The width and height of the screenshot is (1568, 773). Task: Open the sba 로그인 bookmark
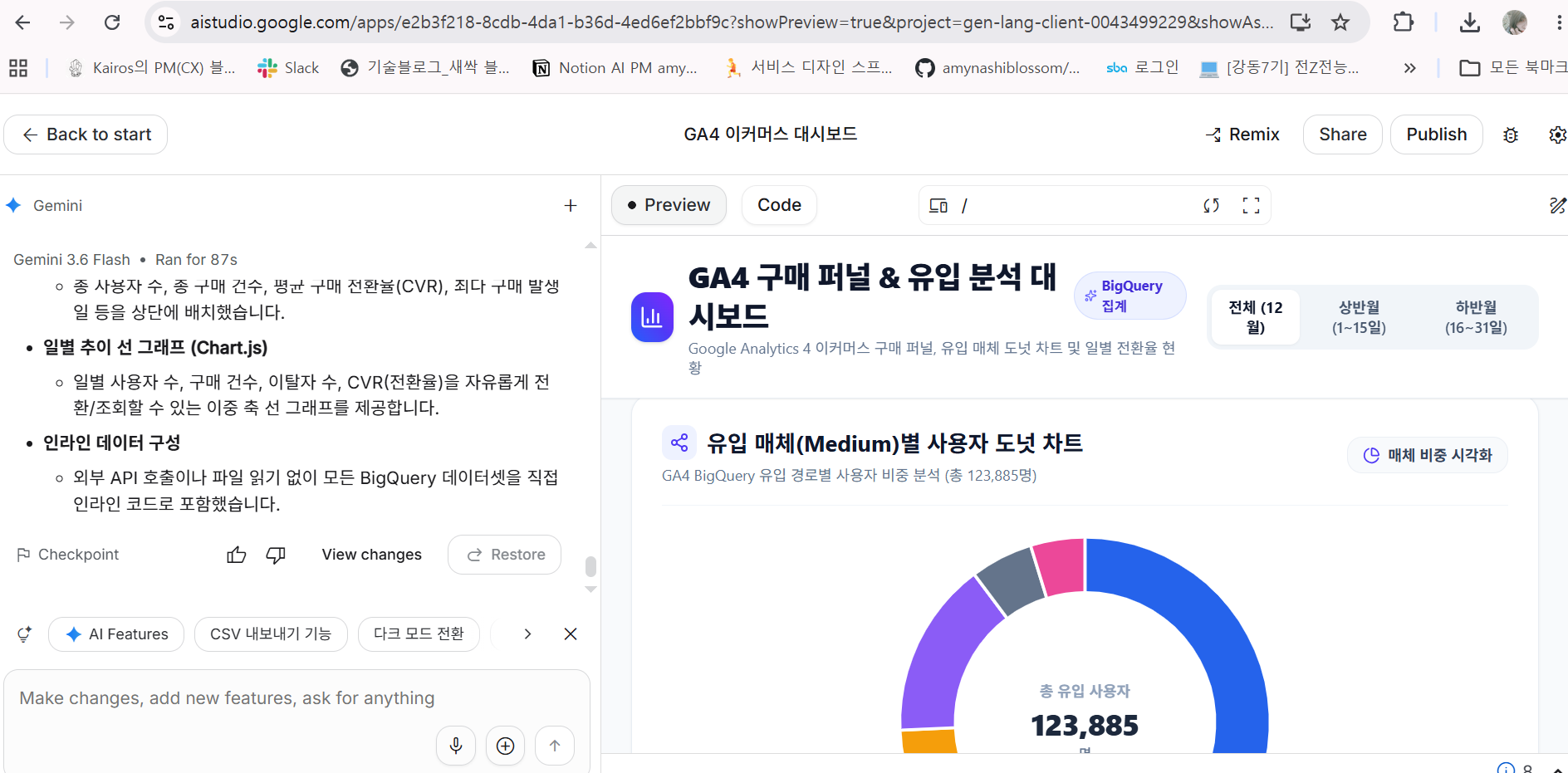[1142, 68]
